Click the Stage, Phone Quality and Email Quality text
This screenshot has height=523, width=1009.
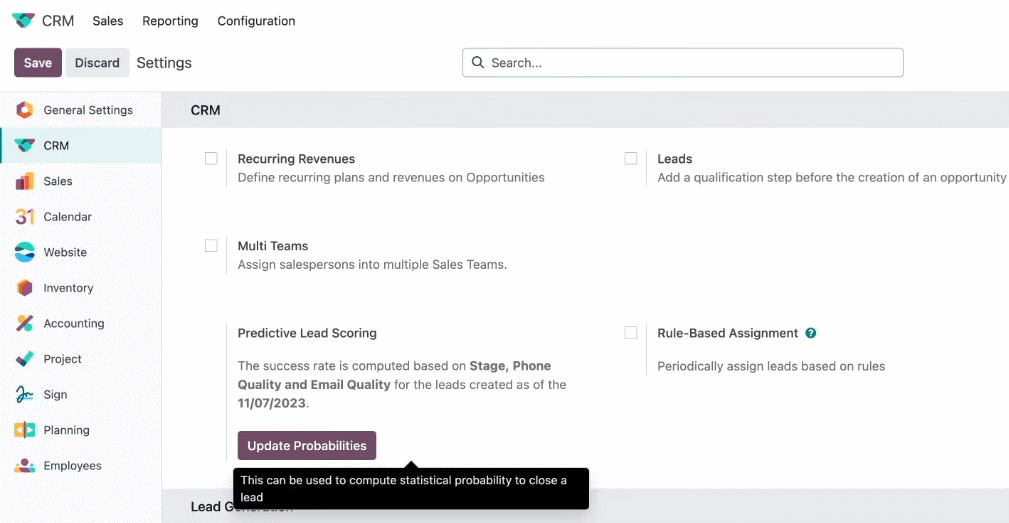tap(394, 375)
